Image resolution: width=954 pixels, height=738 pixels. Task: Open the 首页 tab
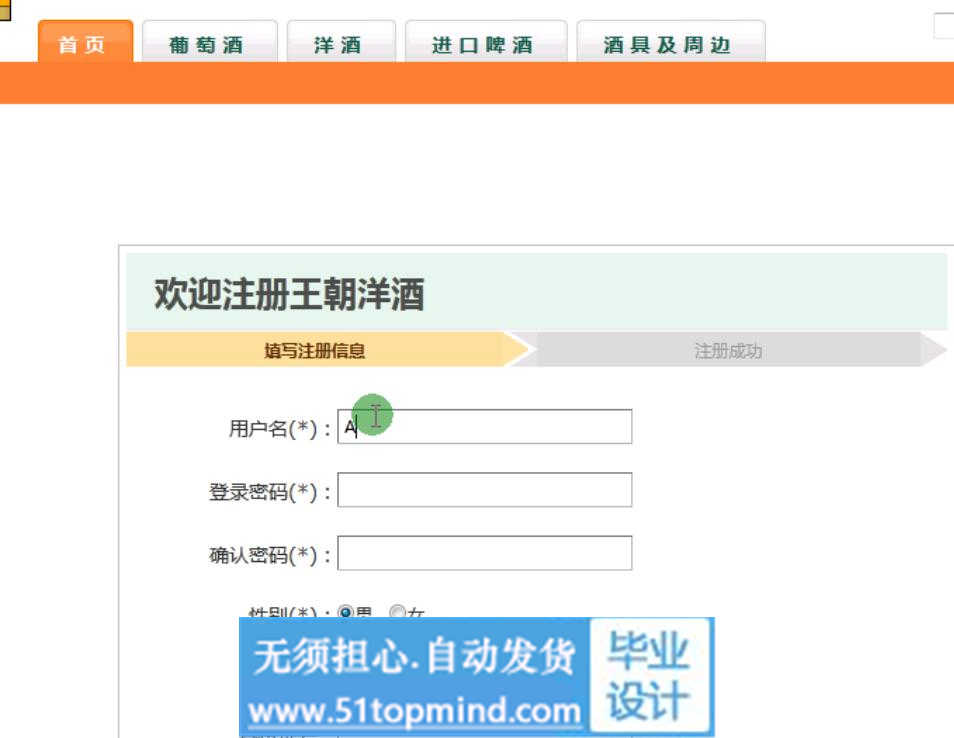coord(85,41)
